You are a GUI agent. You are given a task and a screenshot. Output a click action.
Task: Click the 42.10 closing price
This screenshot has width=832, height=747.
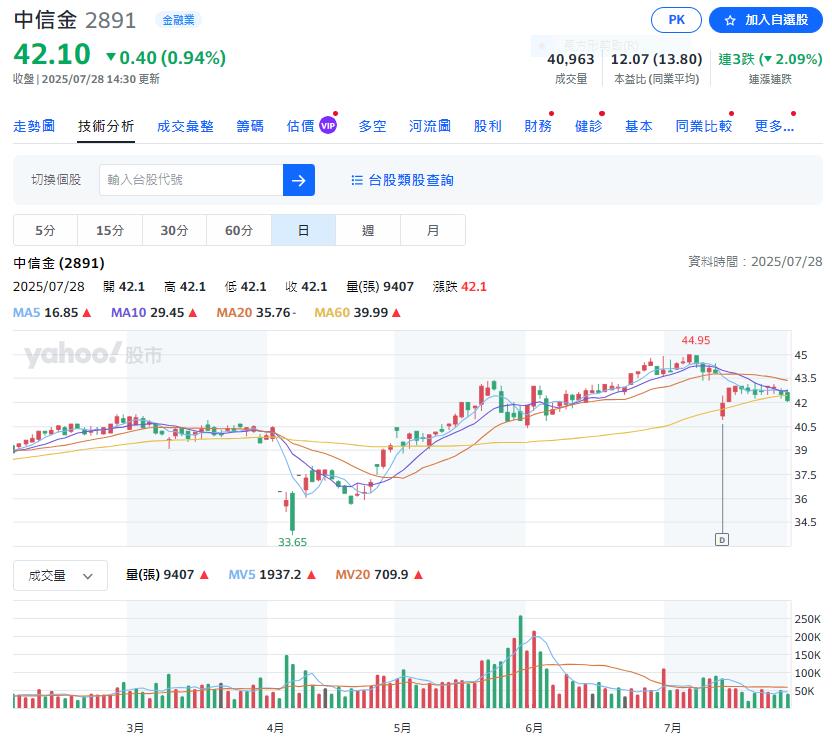[x=52, y=54]
